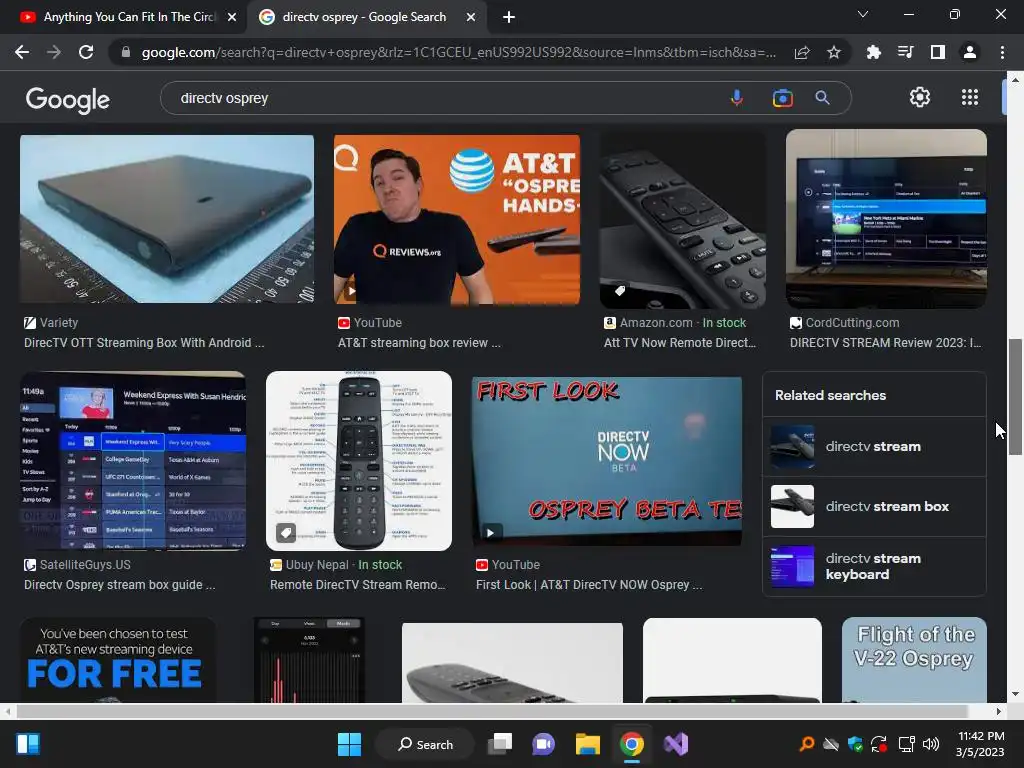This screenshot has width=1024, height=768.
Task: Open the AT&T Osprey hands-on YouTube thumbnail
Action: 456,219
